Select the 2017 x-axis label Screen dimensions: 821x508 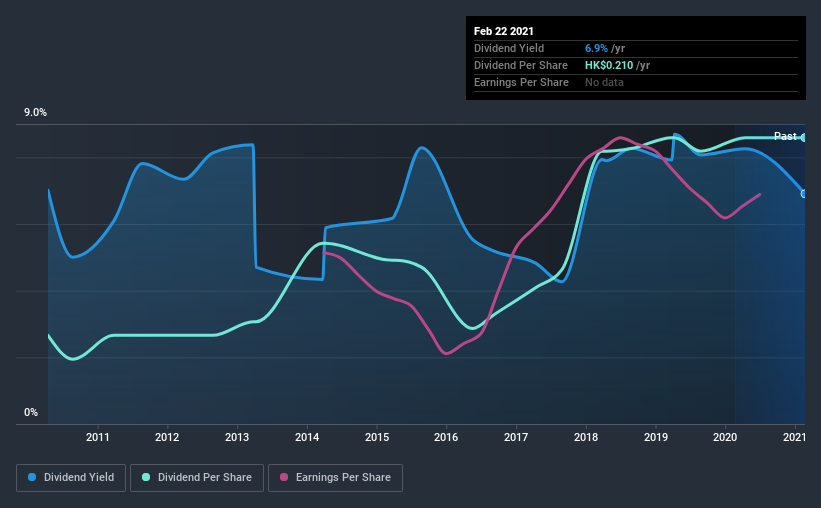click(x=516, y=437)
